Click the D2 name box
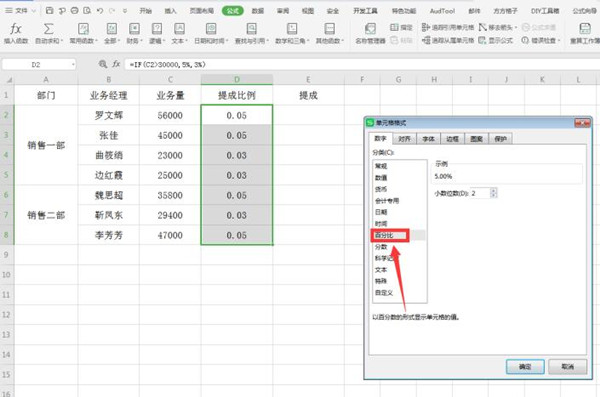Screen dimensions: 600x397 (36, 64)
